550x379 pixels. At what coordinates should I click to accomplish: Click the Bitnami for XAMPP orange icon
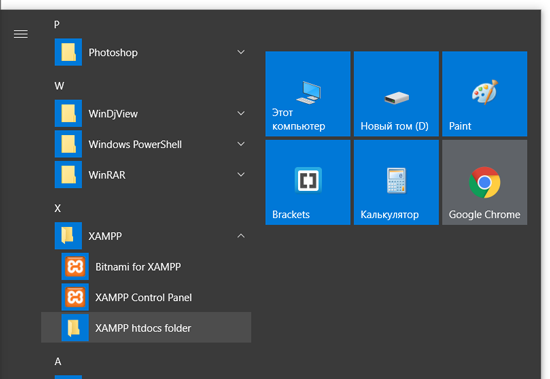75,266
